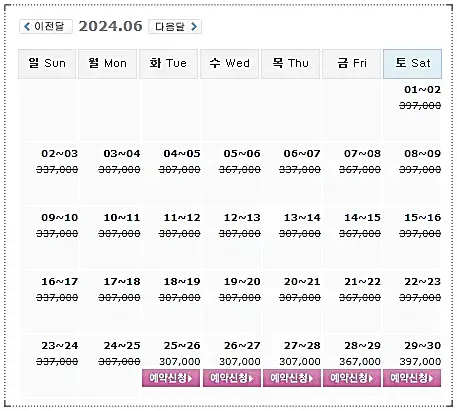This screenshot has height=411, width=457.
Task: Select the 월 Mon column header
Action: pyautogui.click(x=107, y=64)
